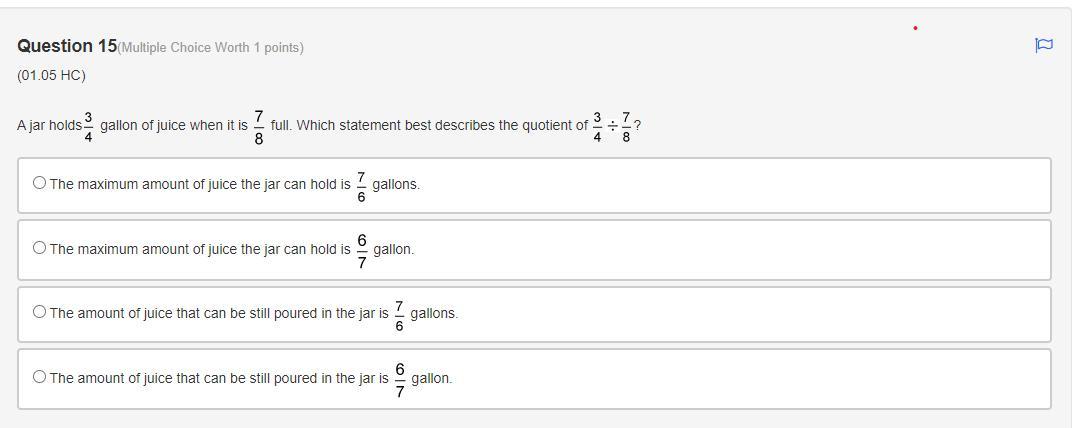This screenshot has height=428, width=1082.
Task: Click the 7/6 fraction in the third answer
Action: tap(399, 313)
